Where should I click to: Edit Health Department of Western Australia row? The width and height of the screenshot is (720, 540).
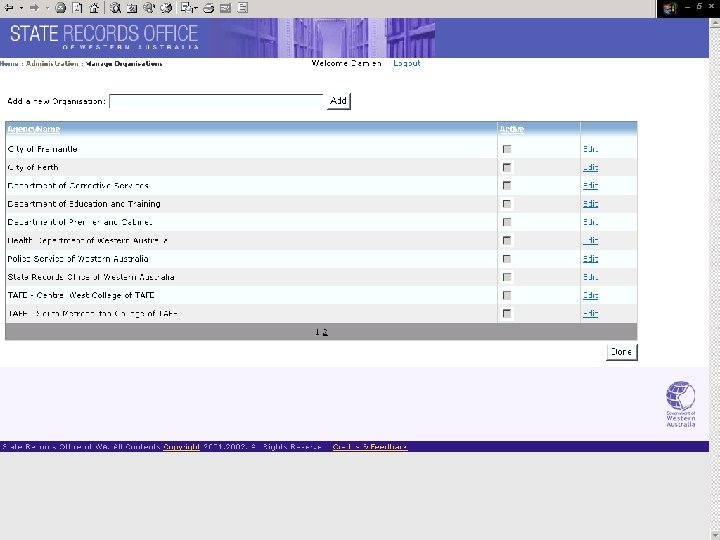coord(591,240)
